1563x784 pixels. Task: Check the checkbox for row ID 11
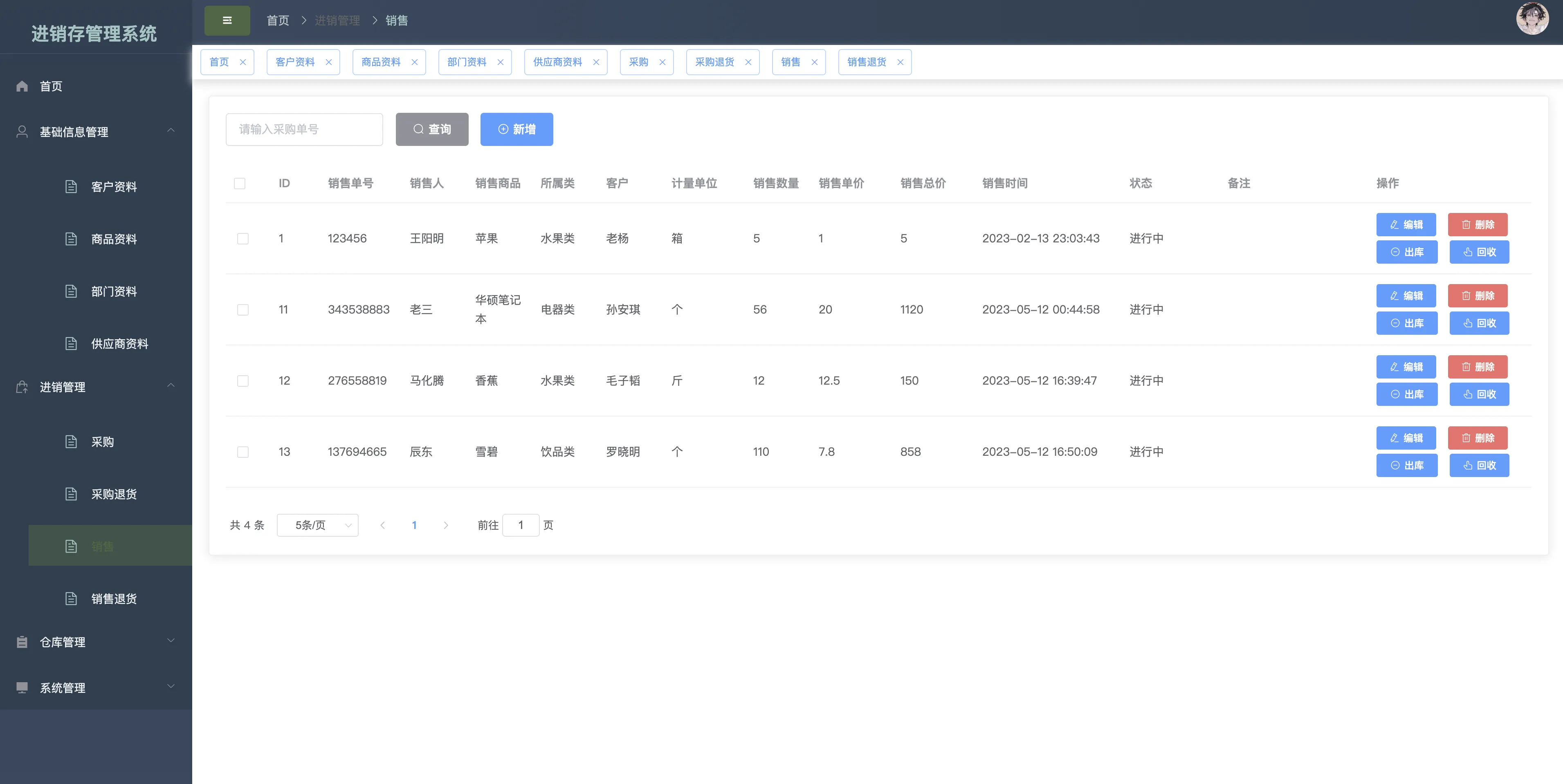243,310
